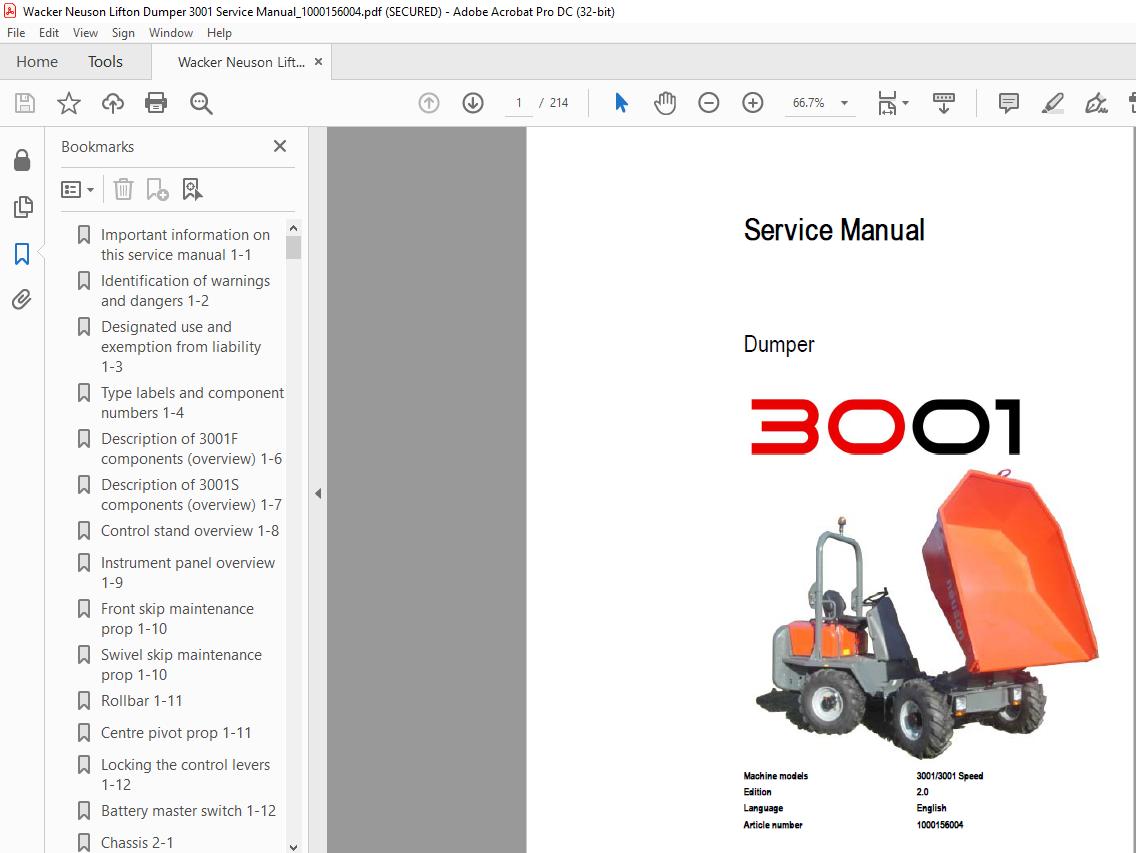Viewport: 1136px width, 853px height.
Task: Switch to the Home tab
Action: tap(37, 62)
